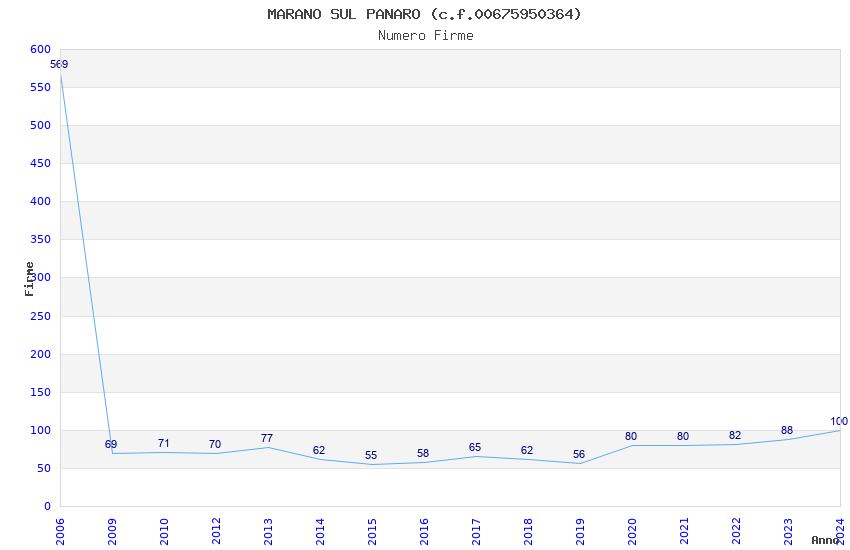Click the data label 65

click(x=475, y=448)
